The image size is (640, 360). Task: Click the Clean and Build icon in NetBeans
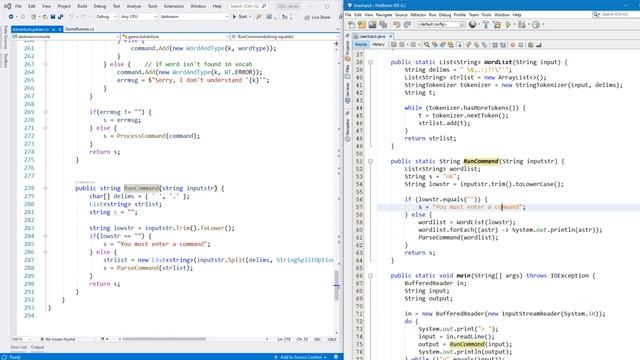(497, 24)
